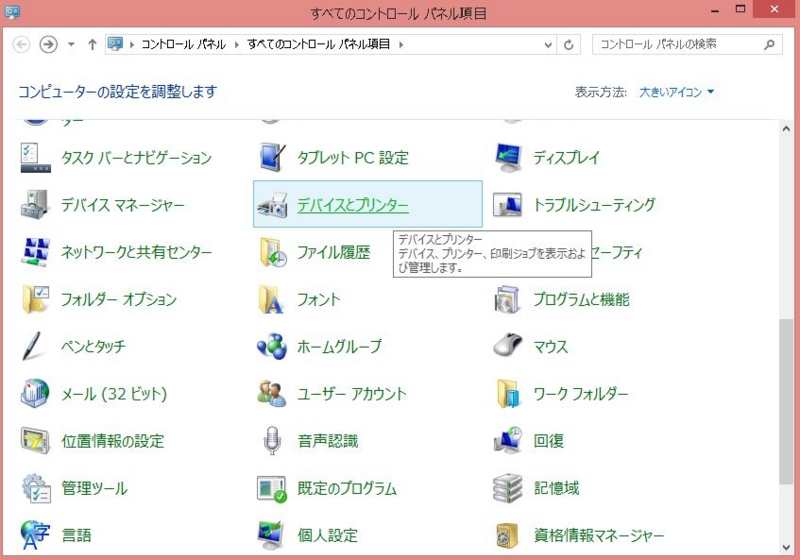This screenshot has height=560, width=800.
Task: Open the ファイル履歴 folder icon
Action: point(272,252)
